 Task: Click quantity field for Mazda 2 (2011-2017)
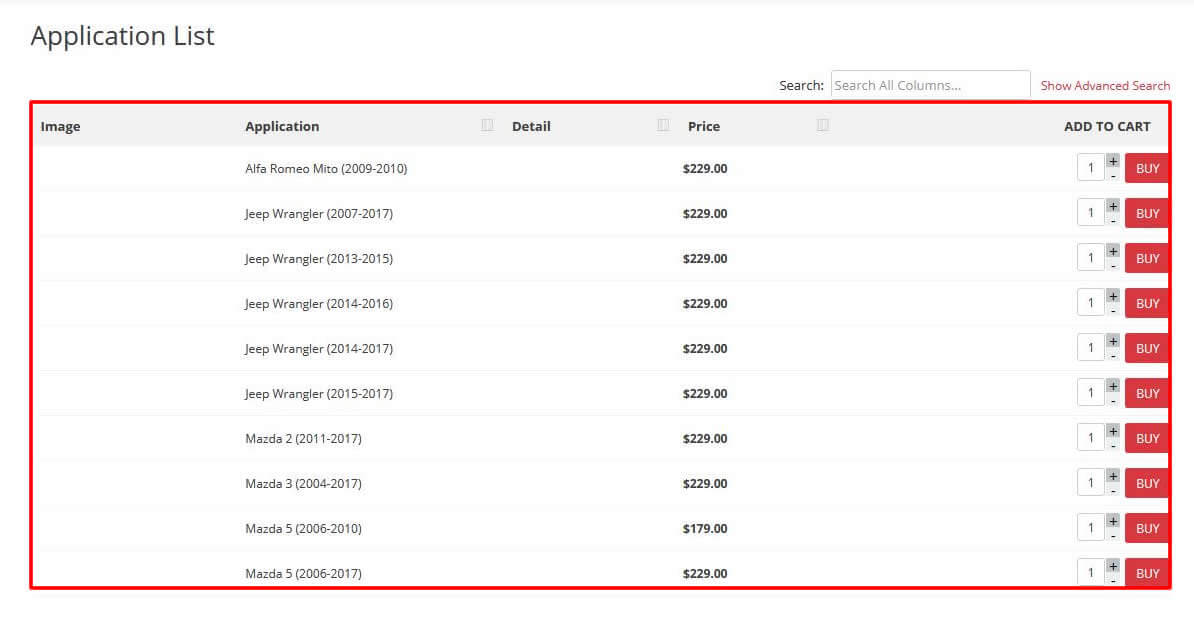pos(1090,437)
